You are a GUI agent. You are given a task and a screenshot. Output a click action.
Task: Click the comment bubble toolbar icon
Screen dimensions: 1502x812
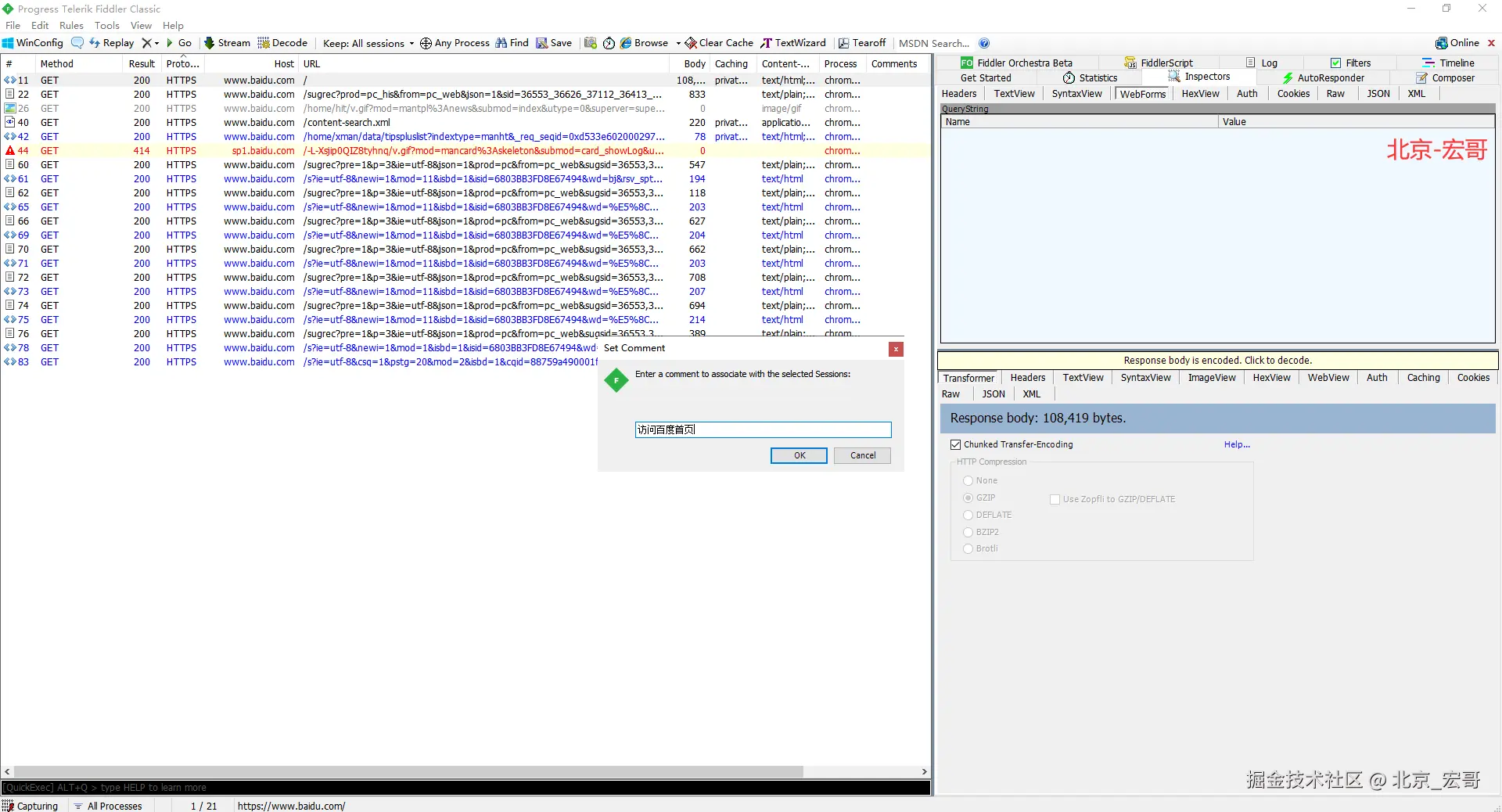(x=77, y=43)
